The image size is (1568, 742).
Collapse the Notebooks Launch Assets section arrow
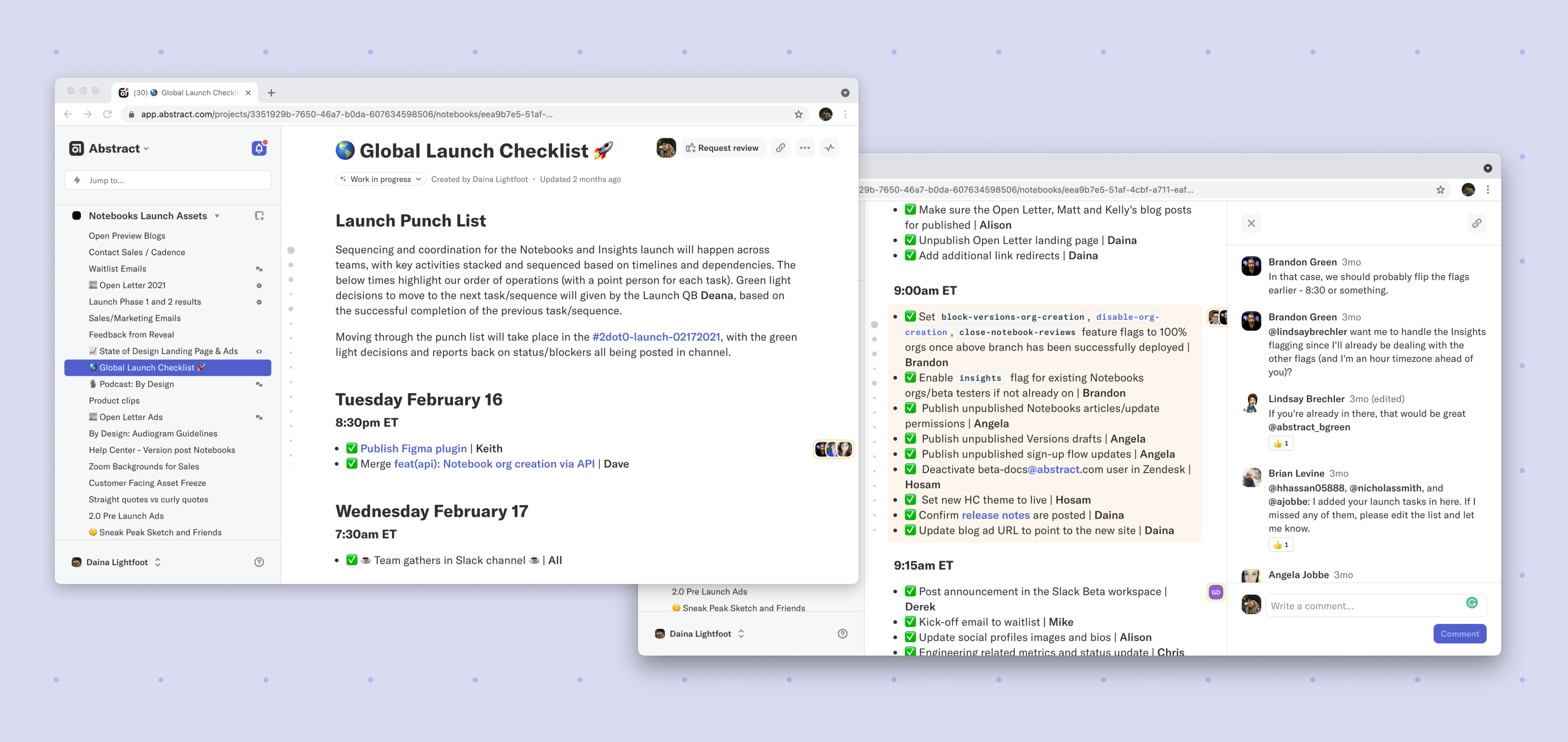point(217,216)
